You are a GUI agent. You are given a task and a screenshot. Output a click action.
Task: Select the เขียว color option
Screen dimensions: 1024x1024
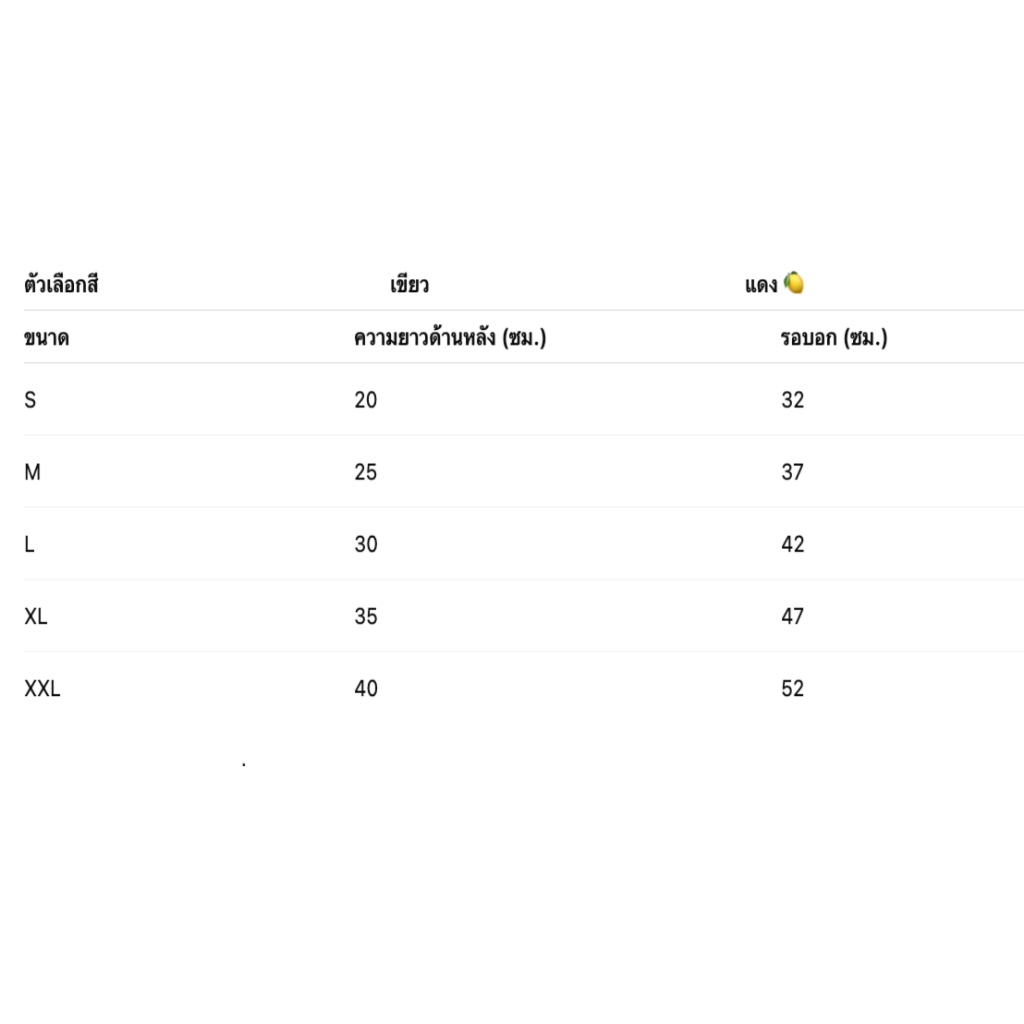tap(409, 285)
